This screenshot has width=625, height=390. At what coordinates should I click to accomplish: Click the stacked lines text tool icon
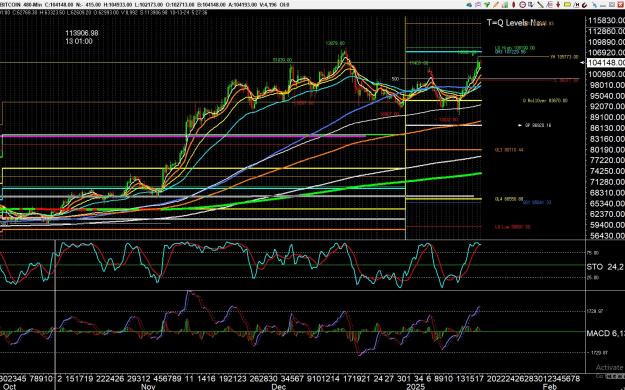click(x=550, y=5)
